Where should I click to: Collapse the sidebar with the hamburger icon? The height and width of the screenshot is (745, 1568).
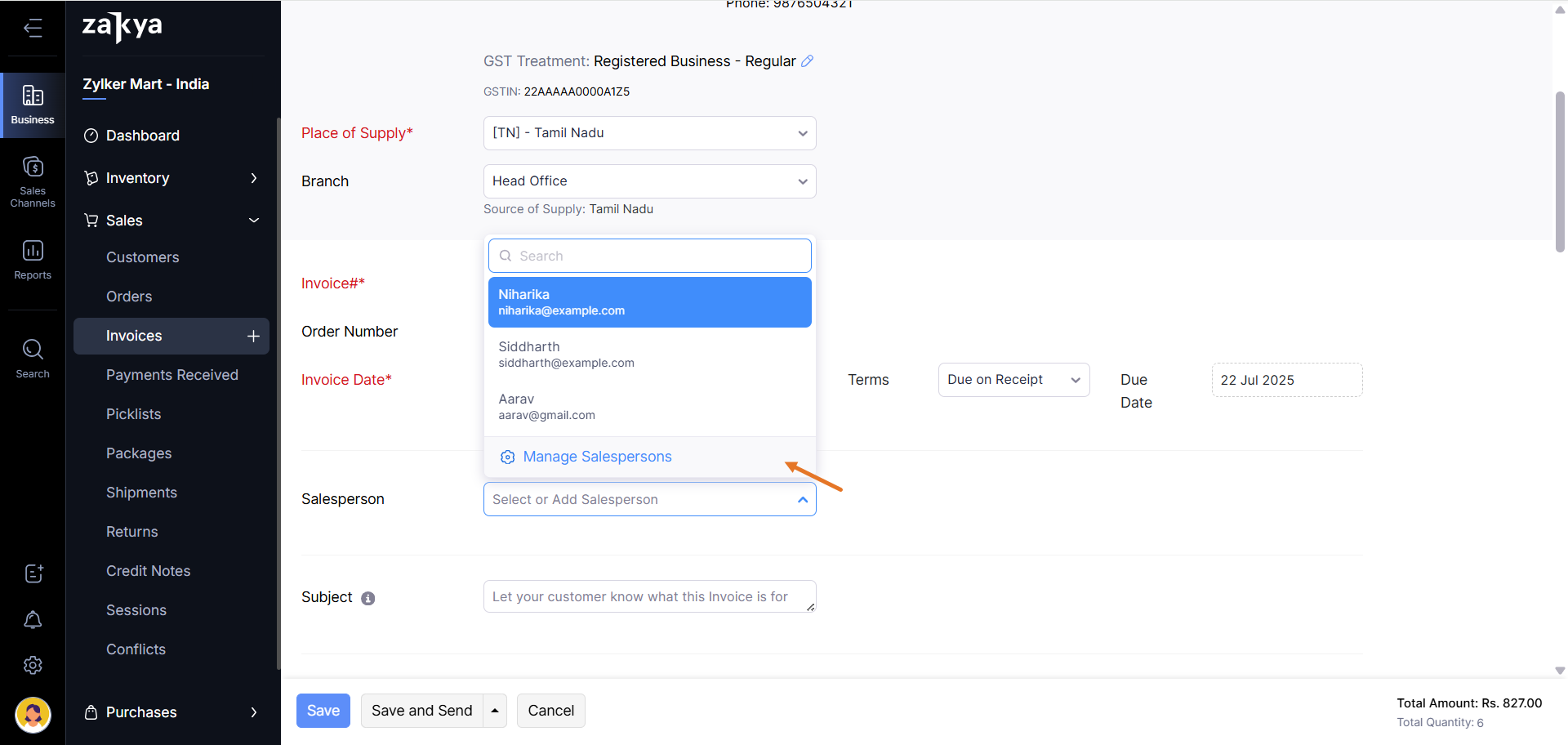33,29
